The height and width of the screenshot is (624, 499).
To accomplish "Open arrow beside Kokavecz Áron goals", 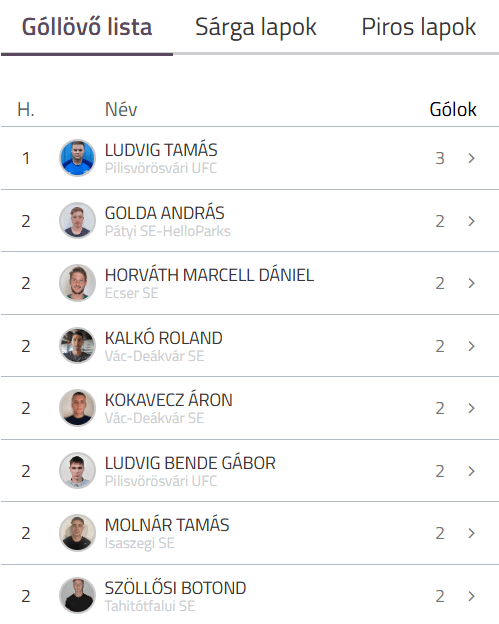I will (472, 408).
